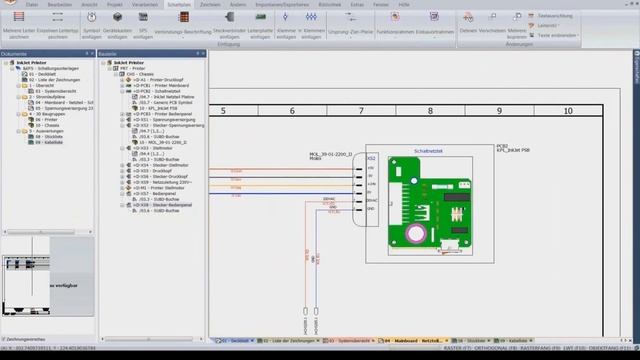The width and height of the screenshot is (640, 360).
Task: Click n Klemmen einfügen icon
Action: tap(311, 17)
